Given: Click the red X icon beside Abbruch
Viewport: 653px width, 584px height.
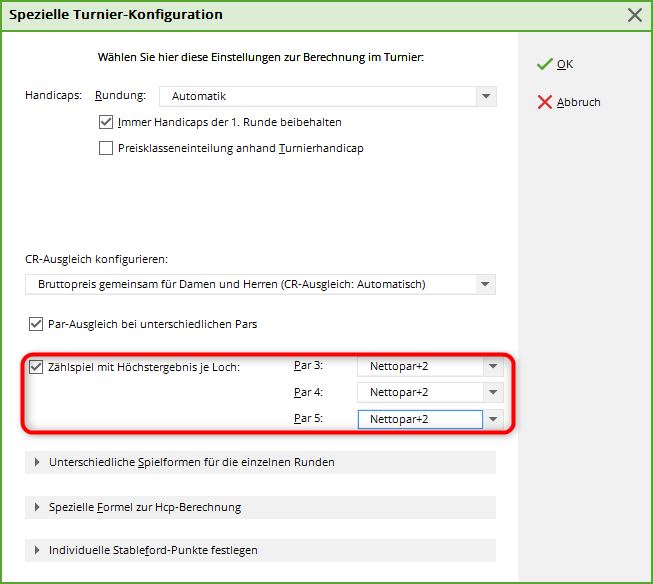Looking at the screenshot, I should pyautogui.click(x=545, y=102).
